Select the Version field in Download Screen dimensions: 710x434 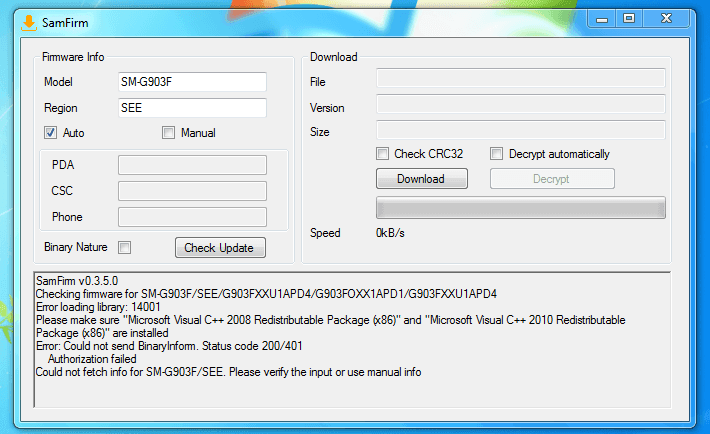pyautogui.click(x=521, y=104)
